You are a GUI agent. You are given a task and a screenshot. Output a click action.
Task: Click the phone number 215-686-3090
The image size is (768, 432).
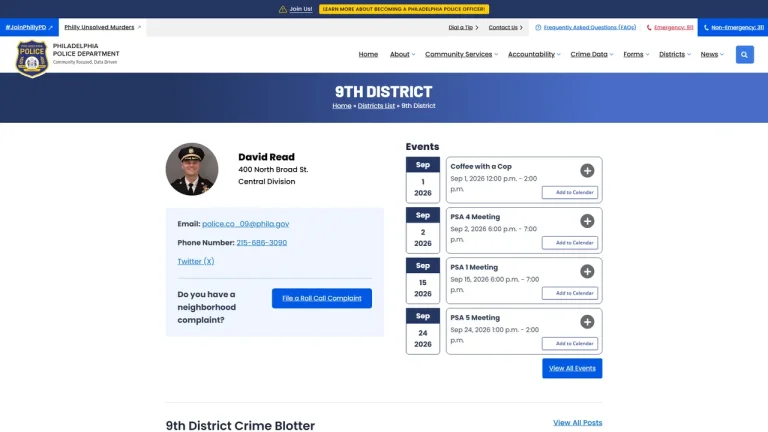coord(262,242)
